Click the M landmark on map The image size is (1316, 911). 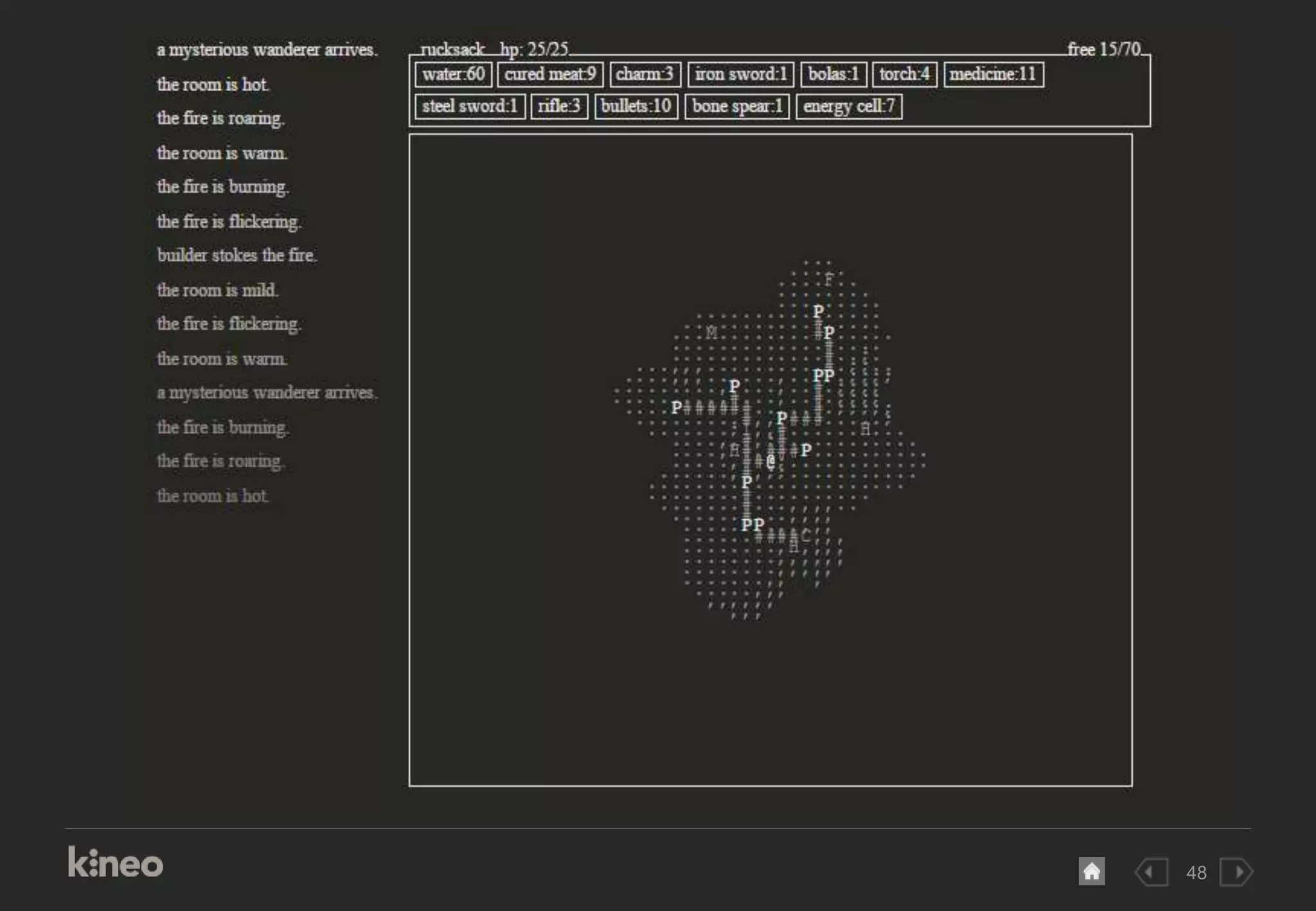[711, 333]
